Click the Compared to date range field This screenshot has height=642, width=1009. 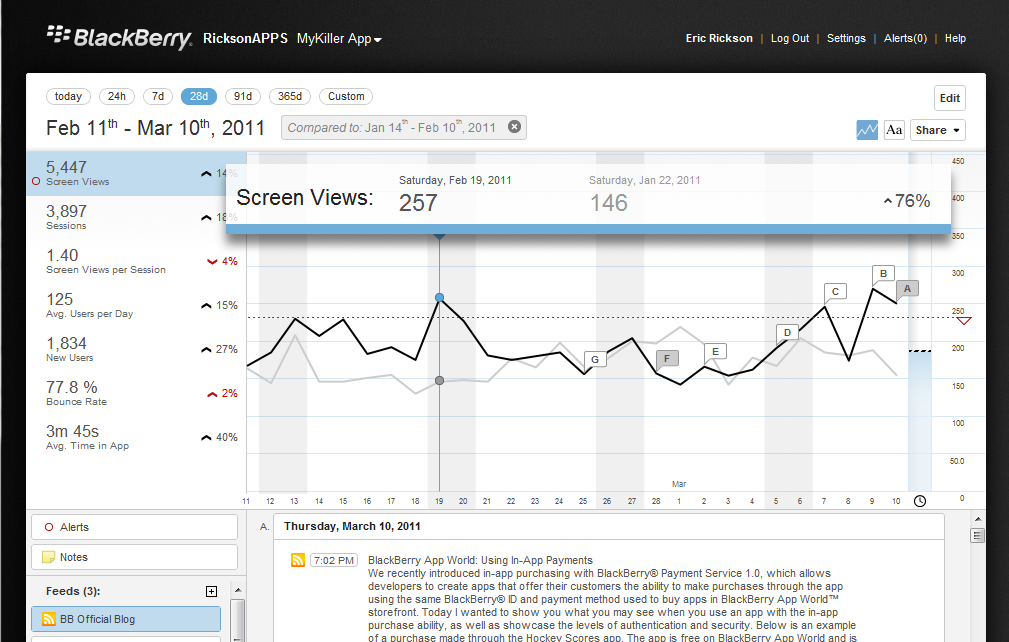(x=403, y=127)
